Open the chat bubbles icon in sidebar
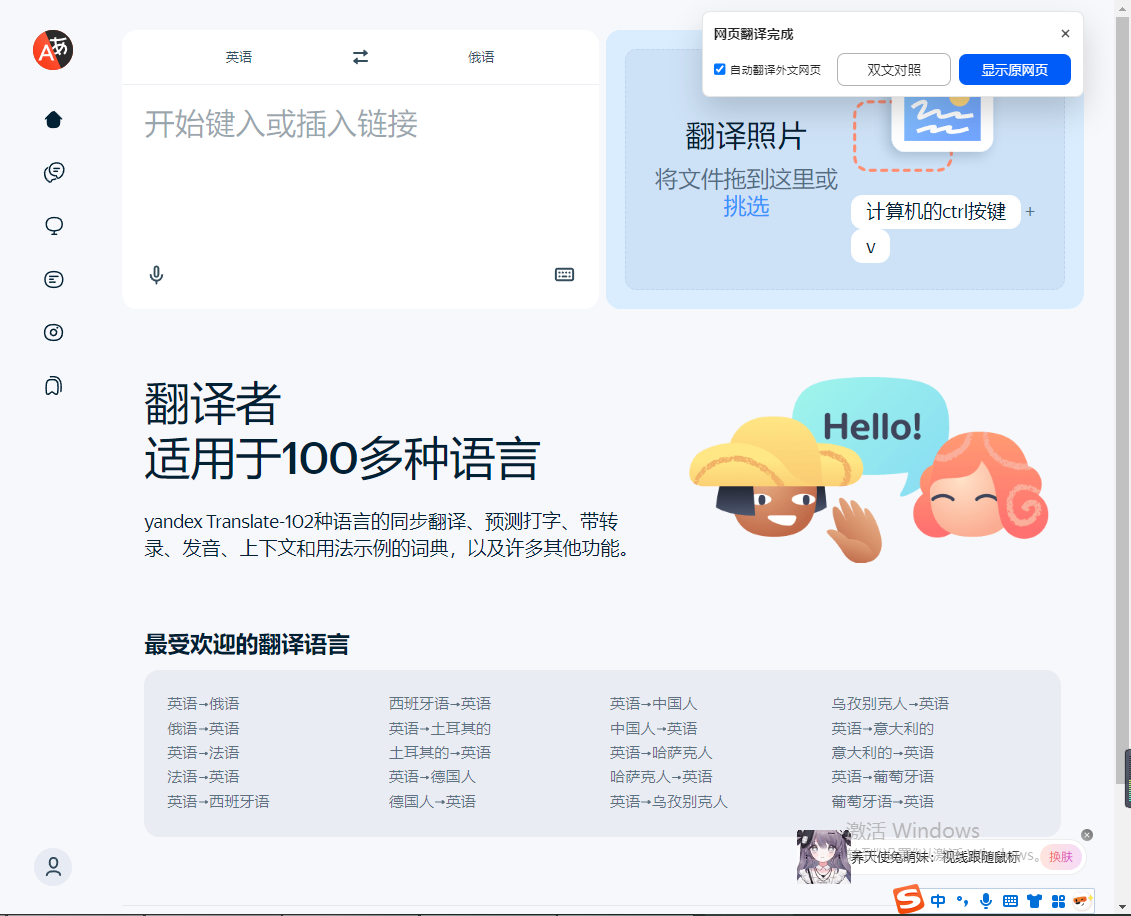Image resolution: width=1131 pixels, height=916 pixels. tap(53, 172)
